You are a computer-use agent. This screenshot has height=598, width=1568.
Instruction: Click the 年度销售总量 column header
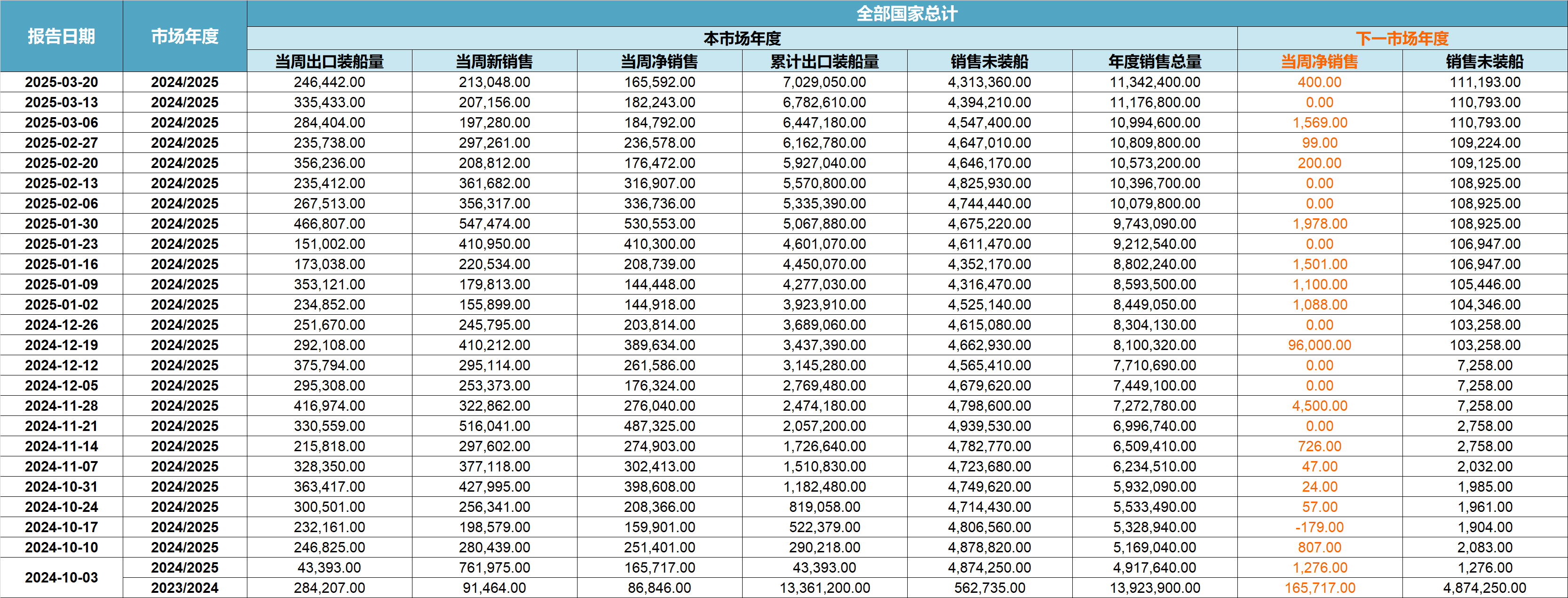(x=1155, y=62)
